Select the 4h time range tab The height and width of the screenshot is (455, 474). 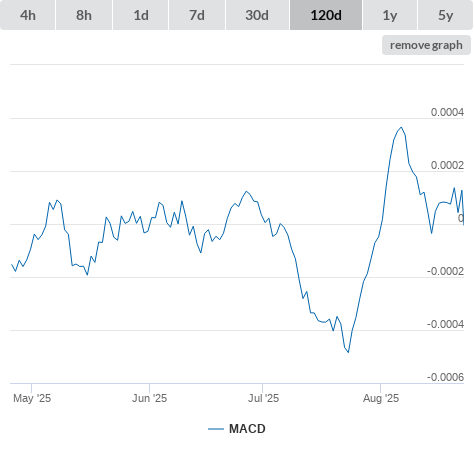(28, 15)
